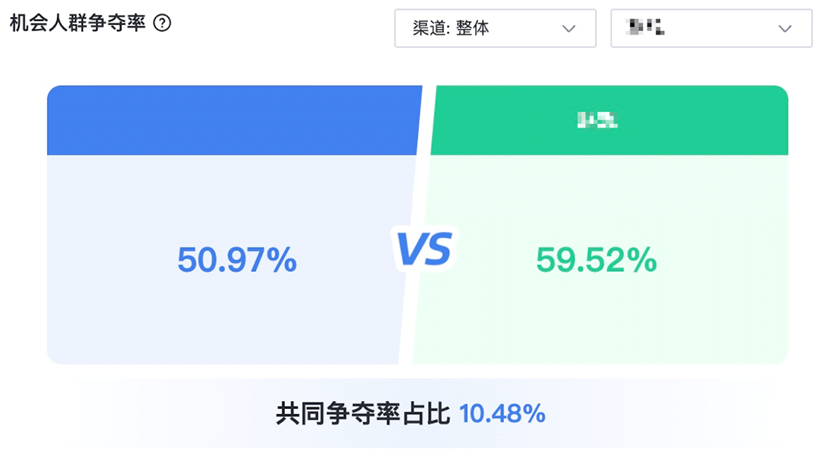824x453 pixels.
Task: Click the 10.48% shared rate value
Action: [502, 414]
